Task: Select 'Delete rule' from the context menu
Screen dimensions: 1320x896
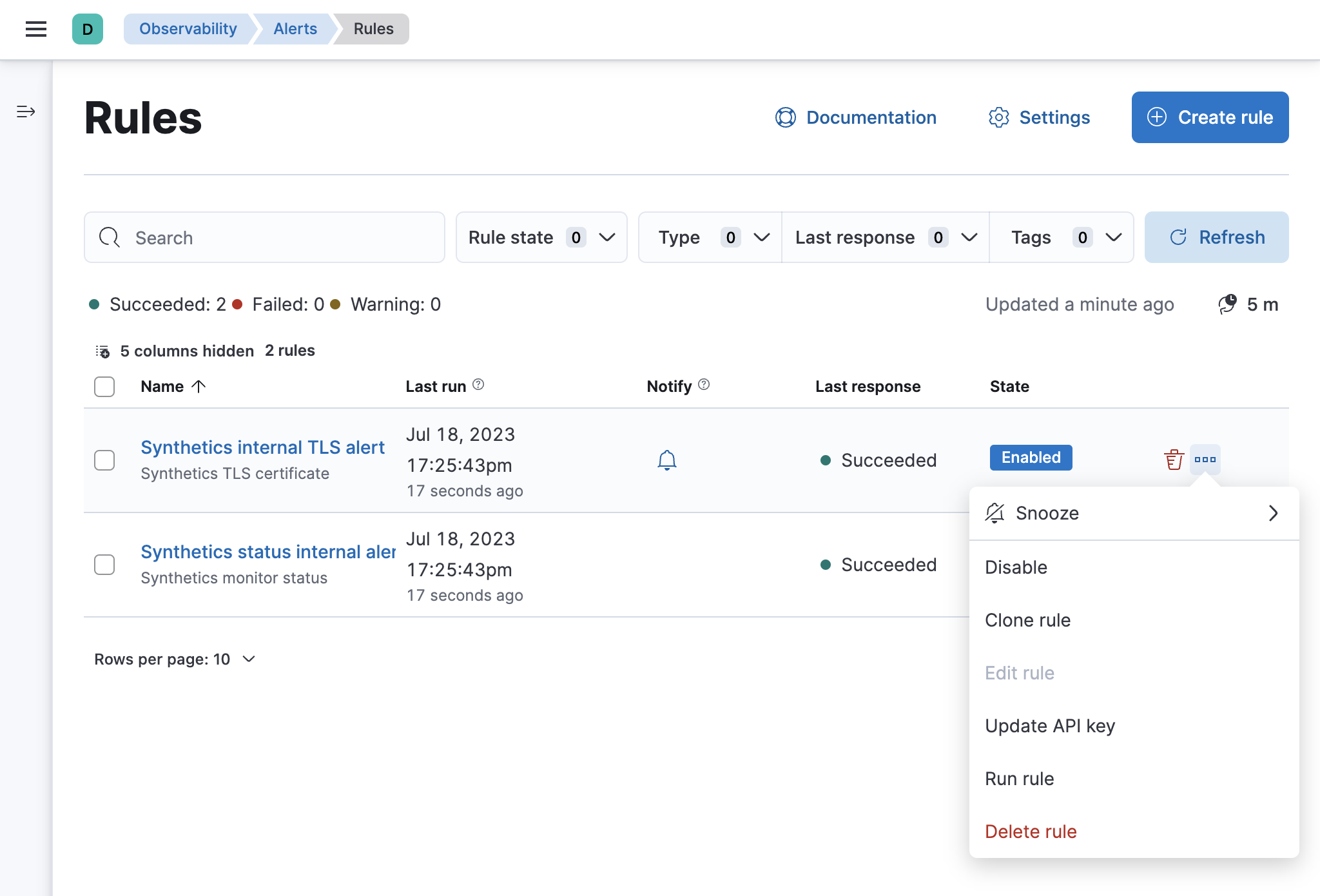Action: coord(1031,831)
